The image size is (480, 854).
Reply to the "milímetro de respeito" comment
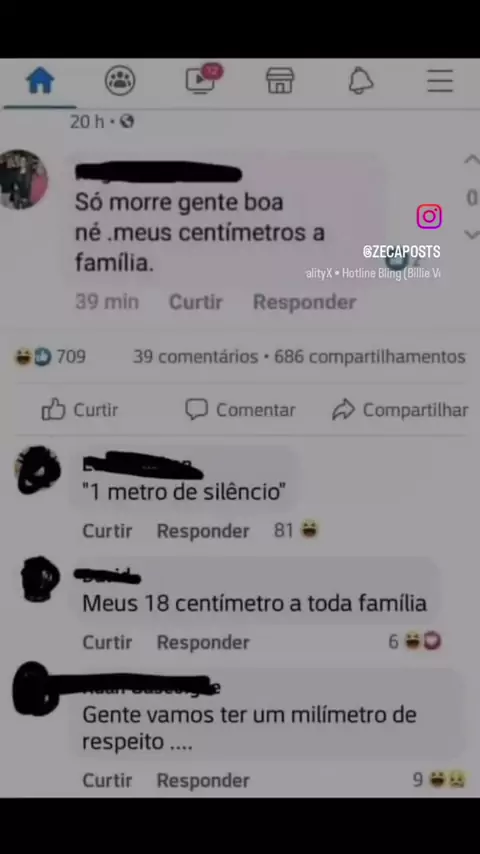(203, 780)
